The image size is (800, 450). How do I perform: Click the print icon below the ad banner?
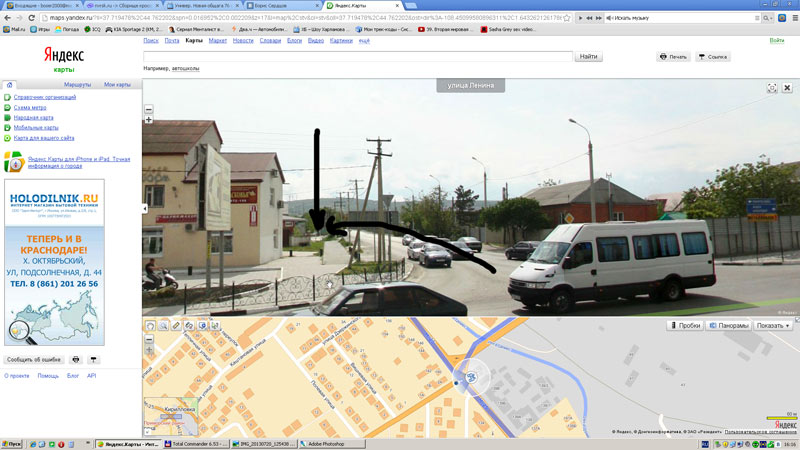(76, 359)
